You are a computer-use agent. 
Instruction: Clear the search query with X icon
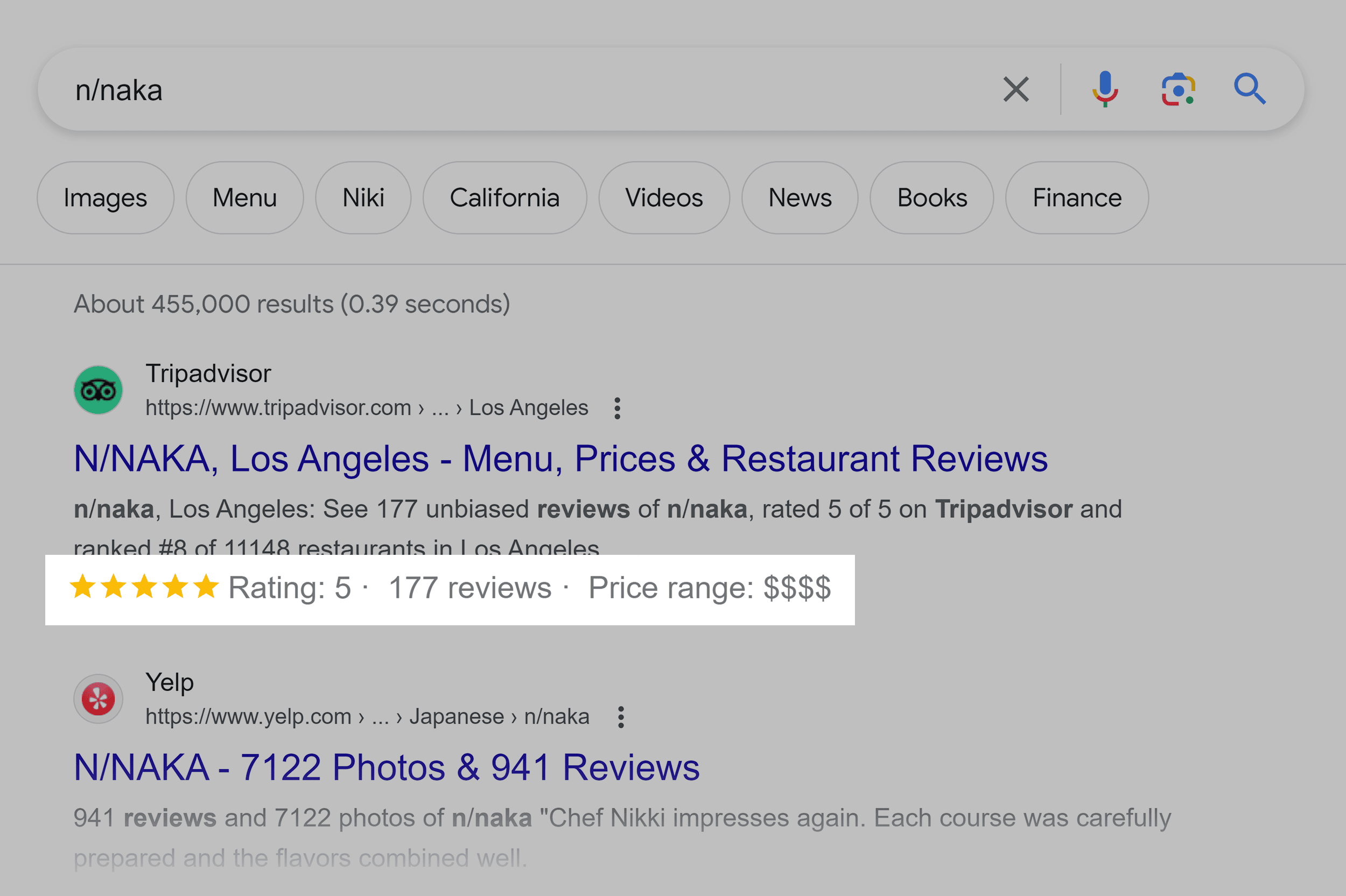1015,89
